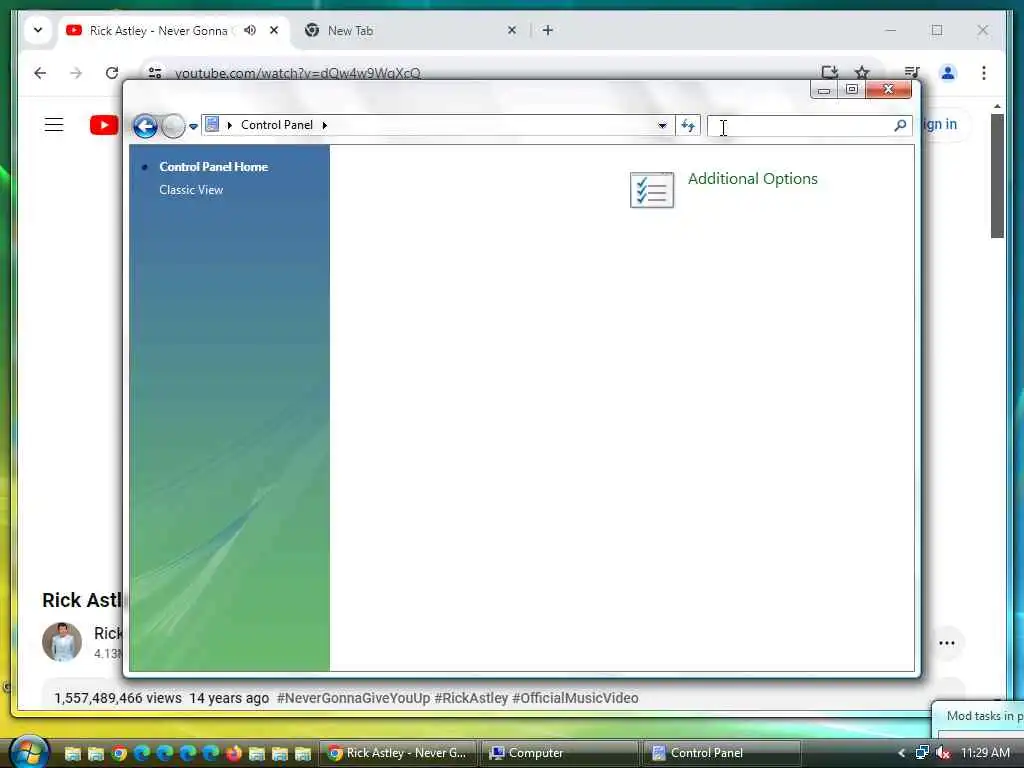Close the Rick Astley Chrome tab
The width and height of the screenshot is (1024, 768).
coord(274,30)
